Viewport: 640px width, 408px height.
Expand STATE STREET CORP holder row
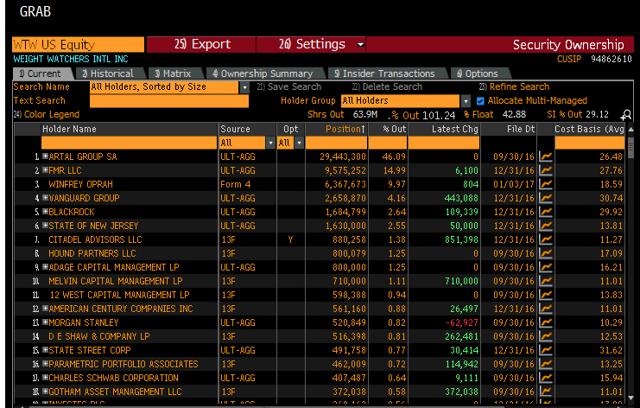(45, 350)
